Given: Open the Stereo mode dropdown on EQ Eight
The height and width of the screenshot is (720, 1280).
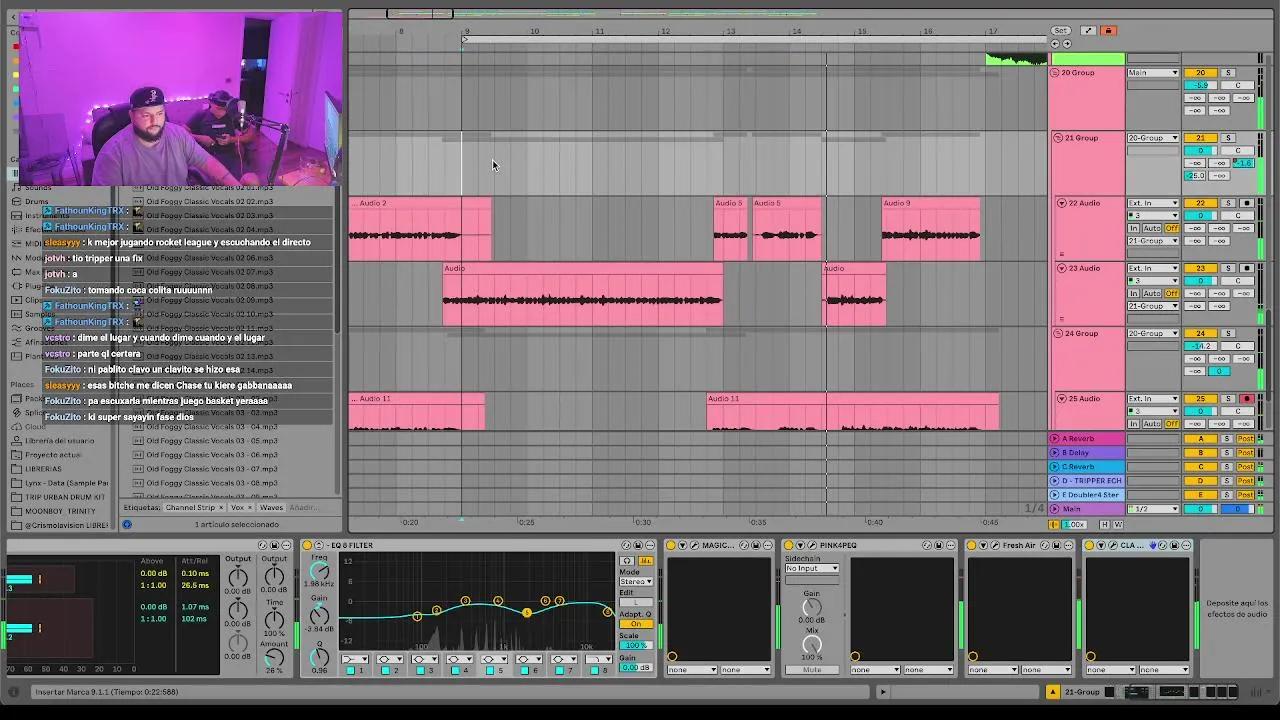Looking at the screenshot, I should pos(634,581).
